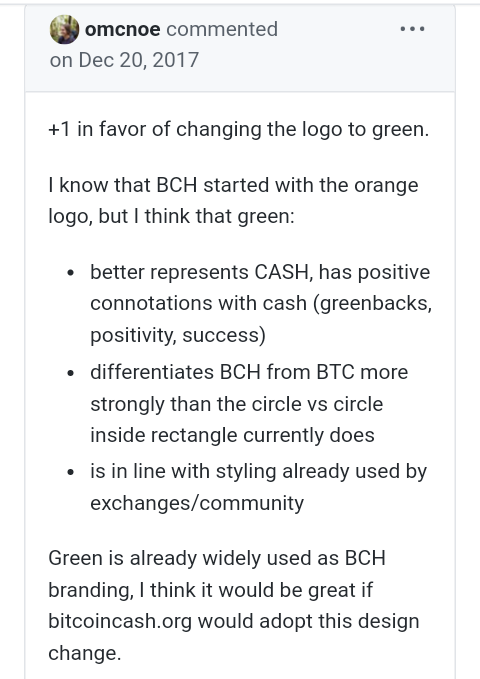
Task: Click the "Green is already widely used" line
Action: (217, 558)
